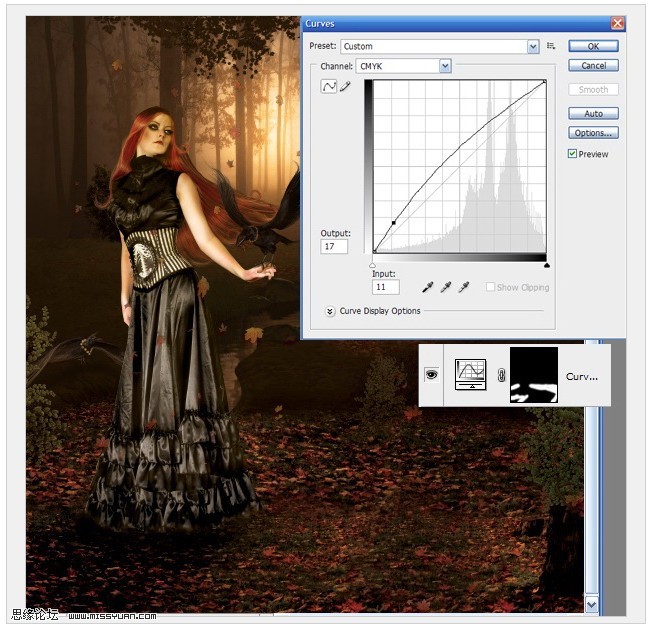Confirm curves with OK button
The height and width of the screenshot is (630, 652).
click(x=593, y=46)
